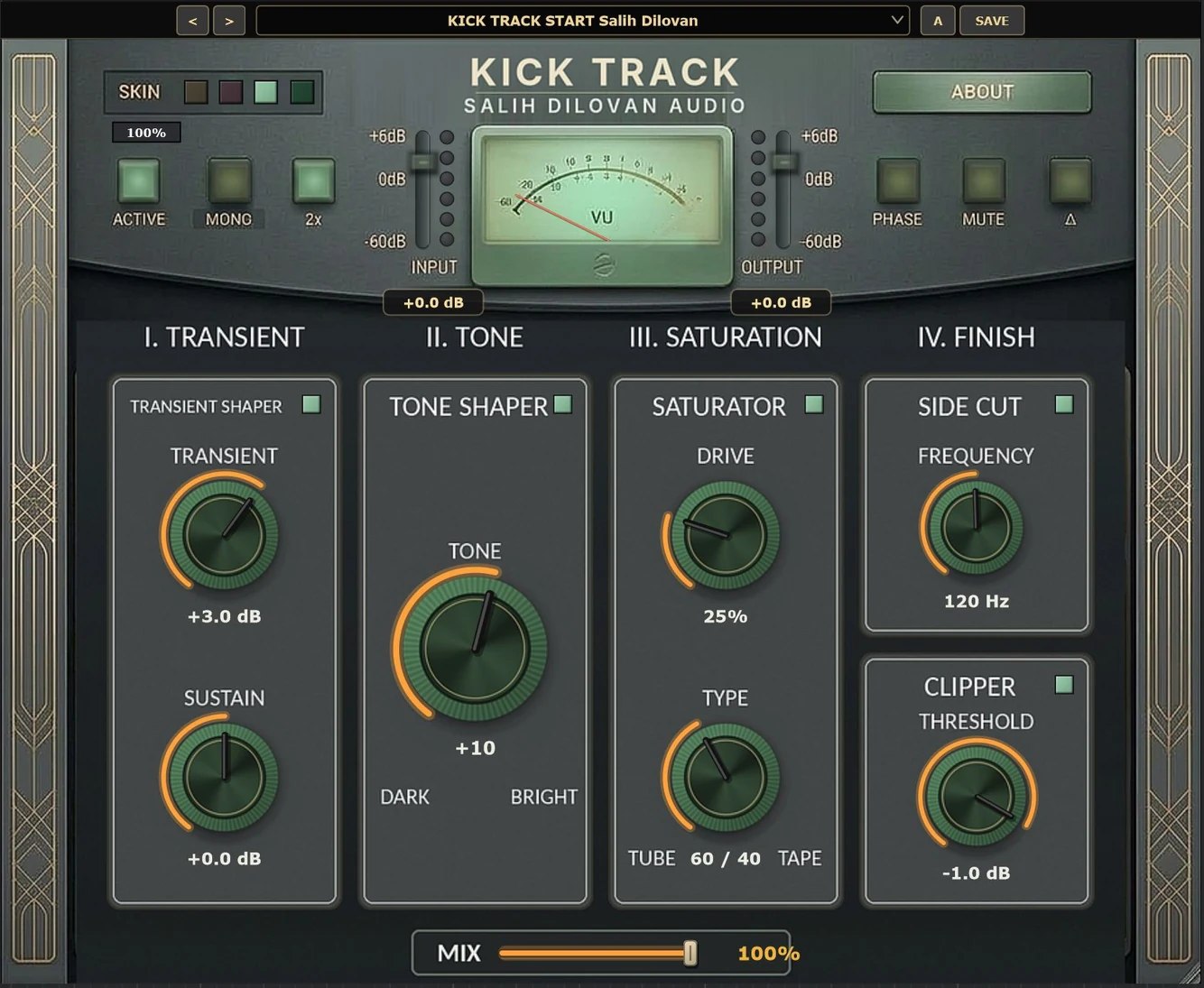Invert polarity with PHASE button

click(x=898, y=181)
